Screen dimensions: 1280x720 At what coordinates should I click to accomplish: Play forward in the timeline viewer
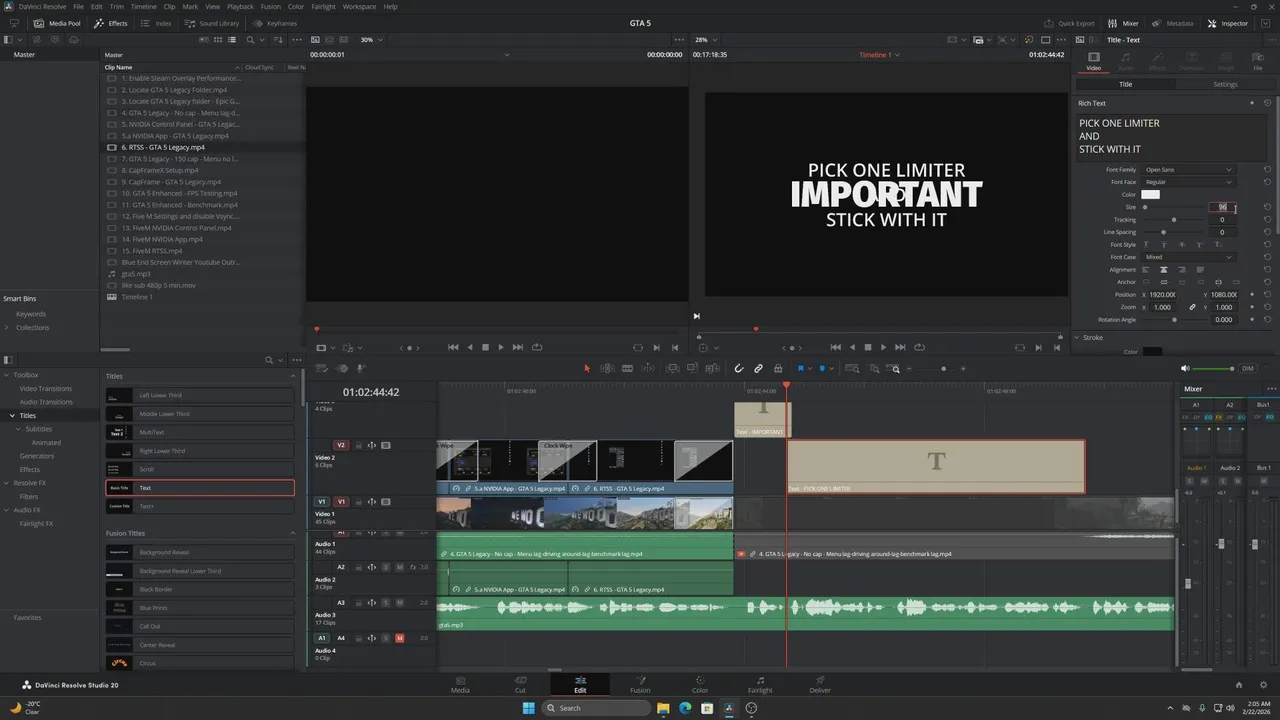(883, 347)
